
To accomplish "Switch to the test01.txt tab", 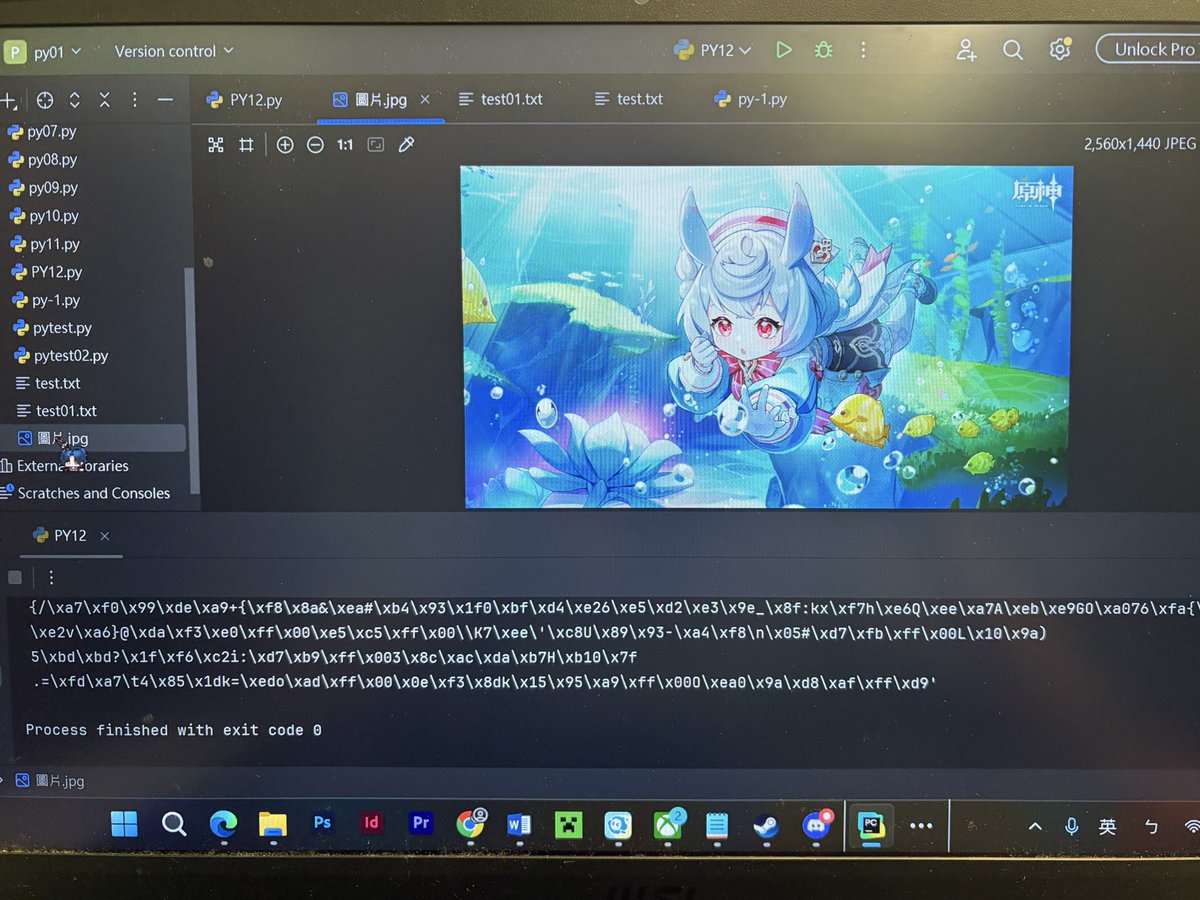I will click(500, 99).
